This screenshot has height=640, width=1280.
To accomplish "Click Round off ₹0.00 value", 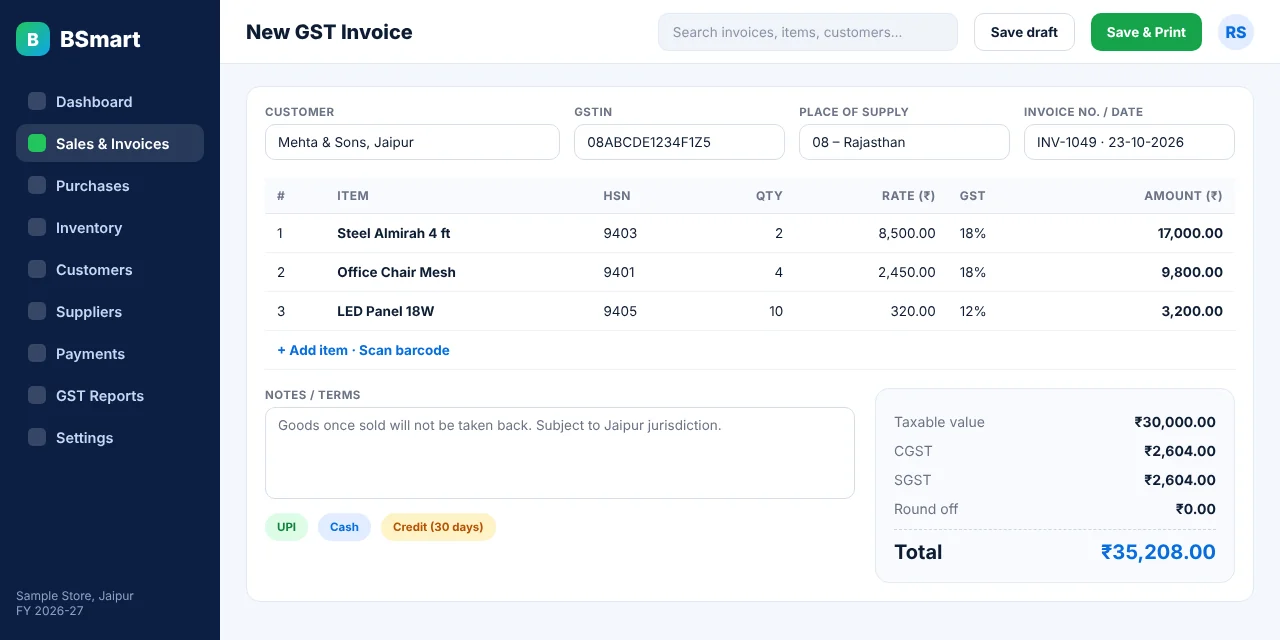I will (x=1196, y=509).
